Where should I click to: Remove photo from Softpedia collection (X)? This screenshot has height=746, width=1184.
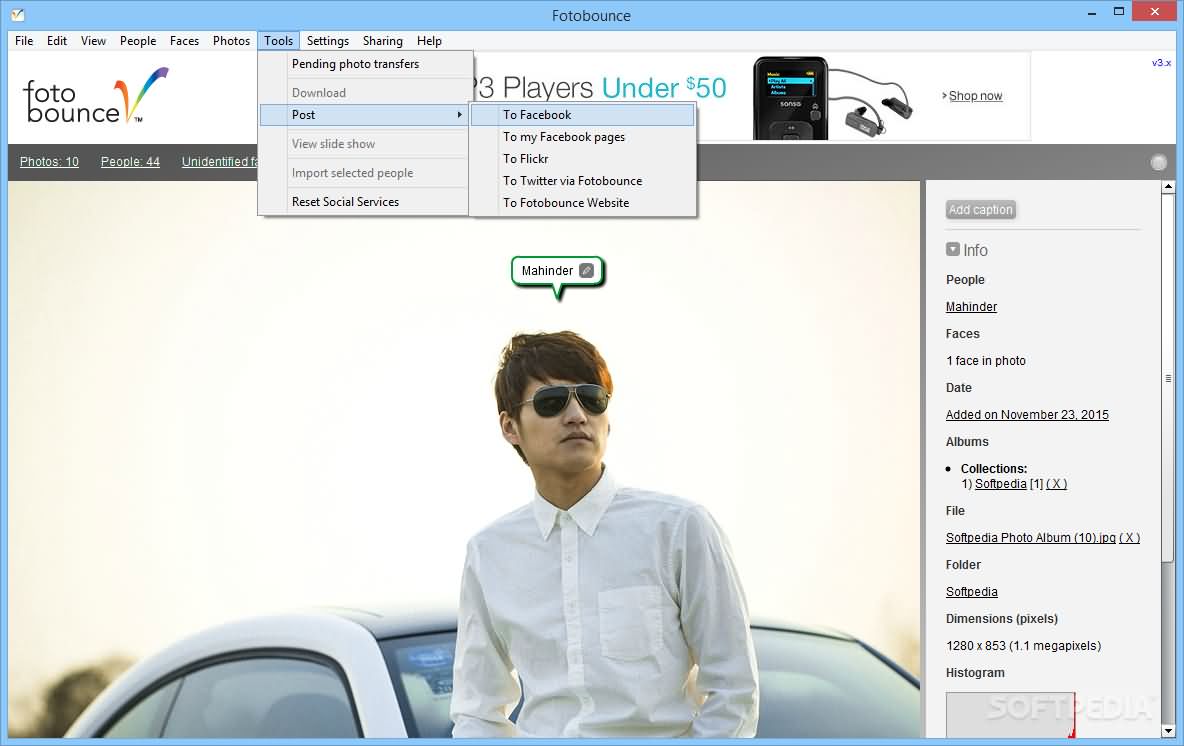pyautogui.click(x=1056, y=484)
